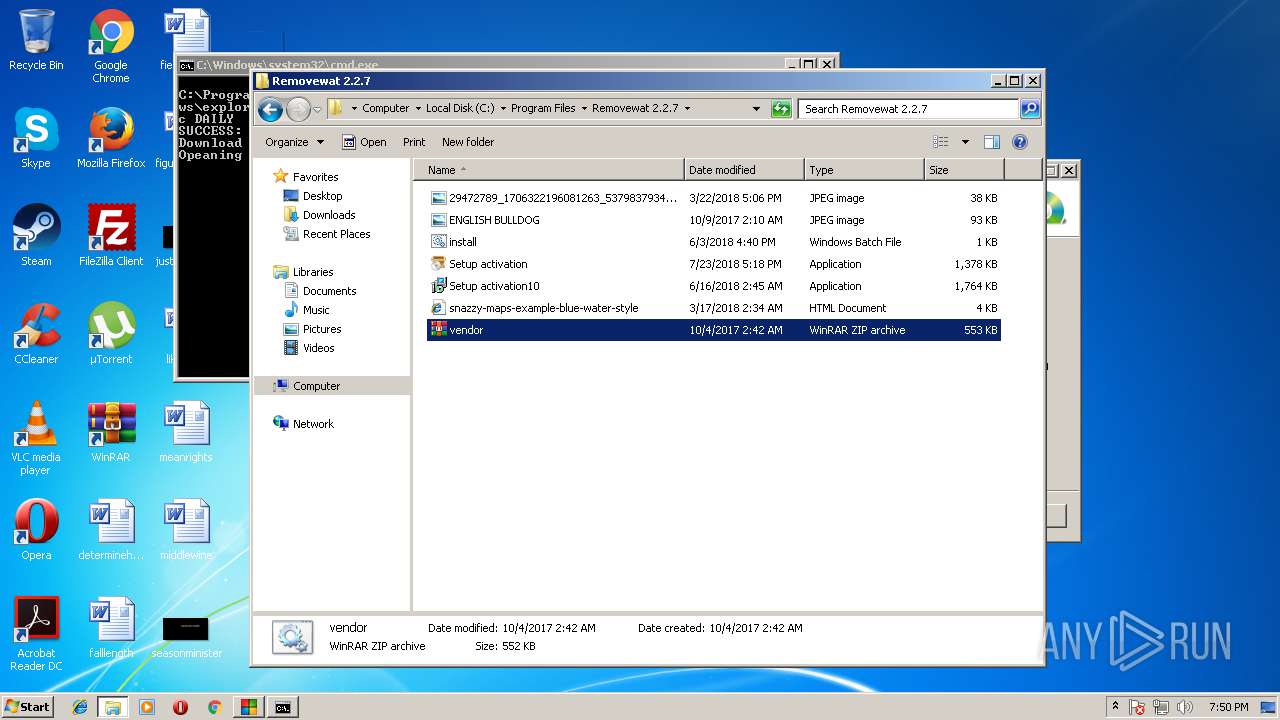Viewport: 1280px width, 720px height.
Task: Click the Explorer help question mark icon
Action: point(1020,142)
